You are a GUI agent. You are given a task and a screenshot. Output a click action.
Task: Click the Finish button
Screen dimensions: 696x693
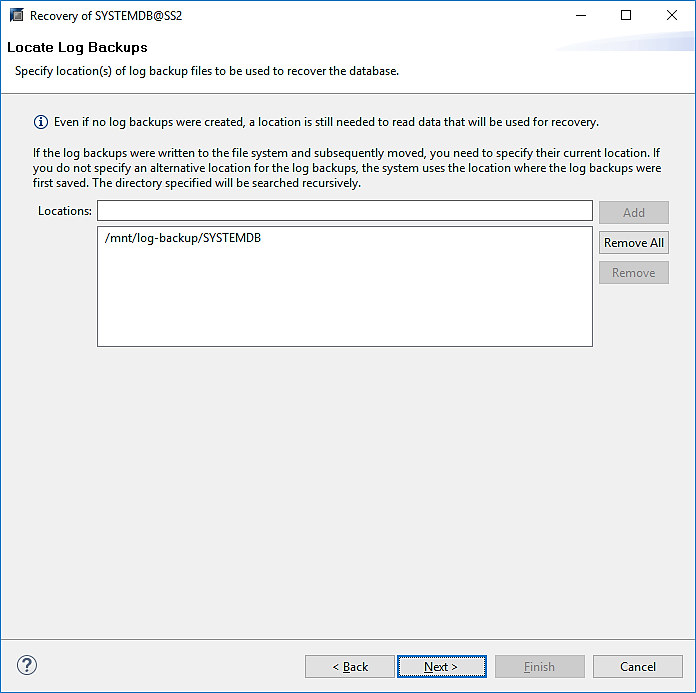539,667
